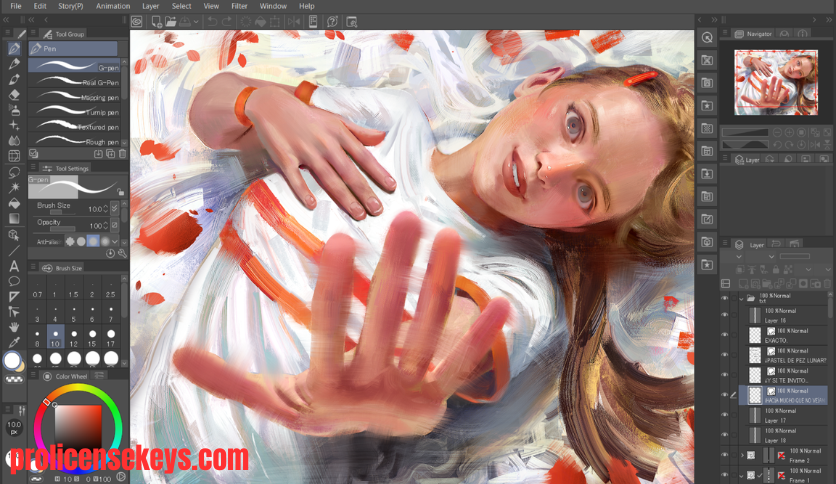The image size is (836, 484).
Task: Expand the Frame 2 folder
Action: [x=742, y=455]
